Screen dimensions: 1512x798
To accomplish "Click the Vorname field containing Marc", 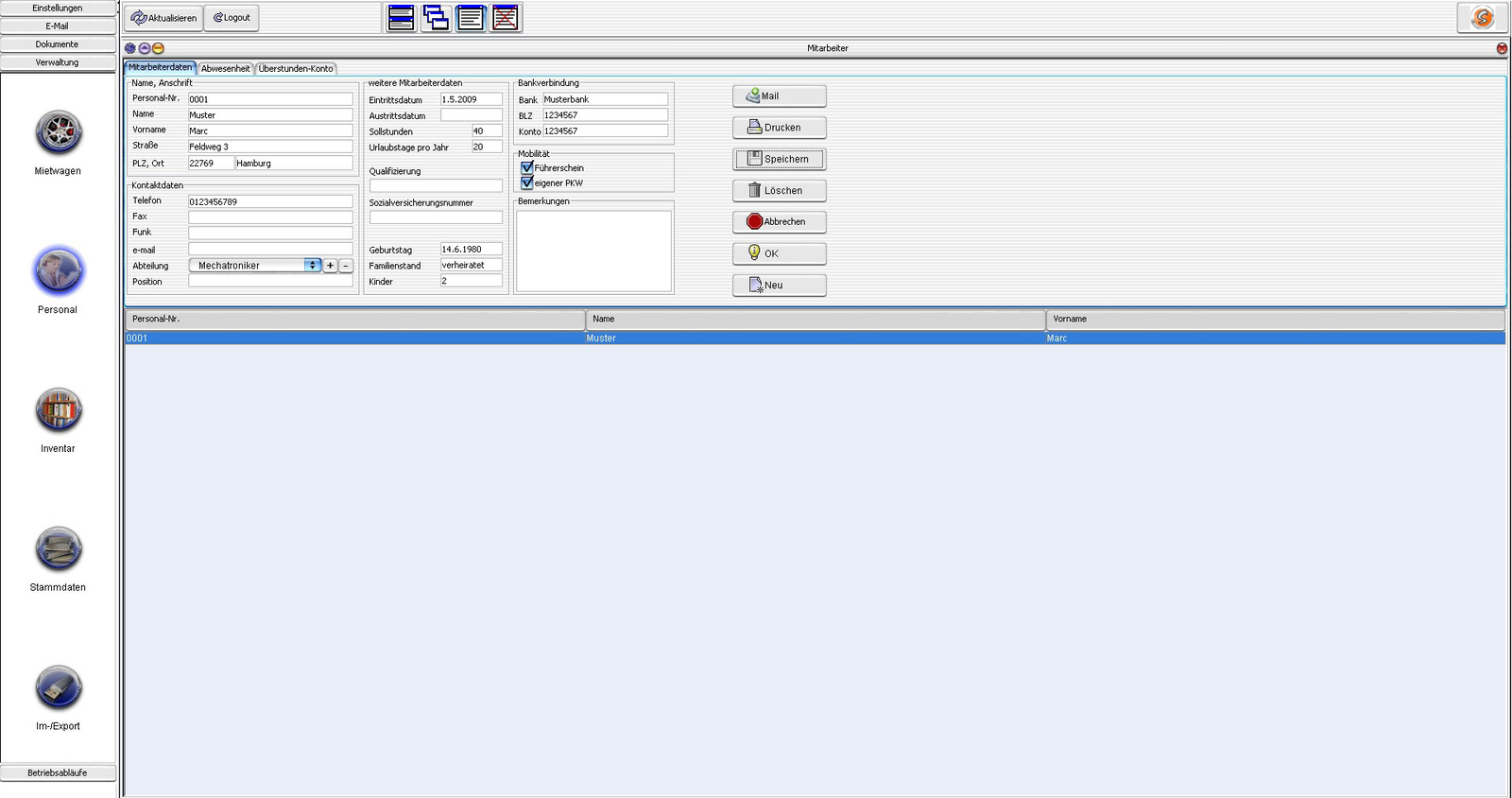I will coord(270,130).
